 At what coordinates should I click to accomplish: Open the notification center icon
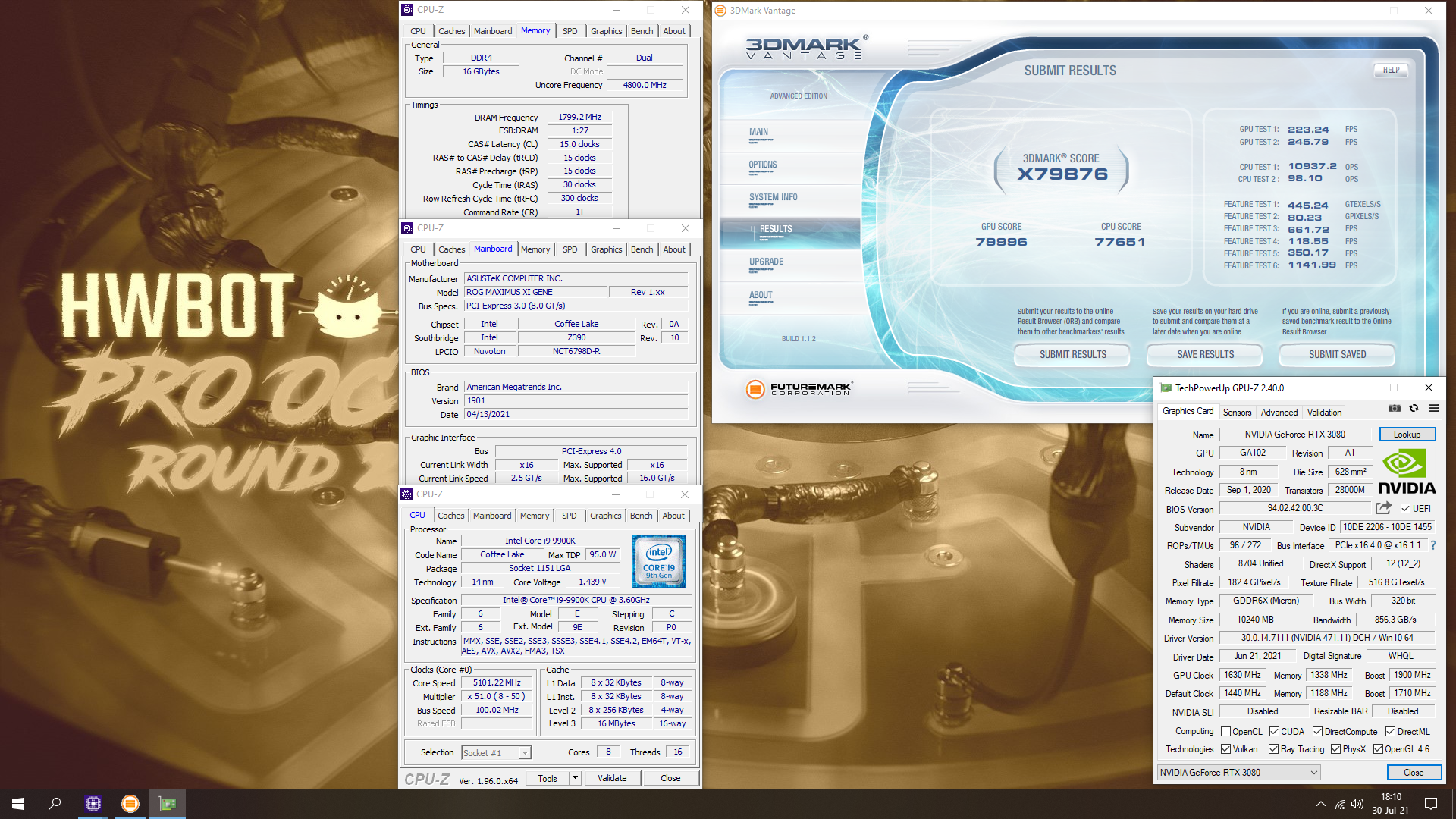[1431, 804]
